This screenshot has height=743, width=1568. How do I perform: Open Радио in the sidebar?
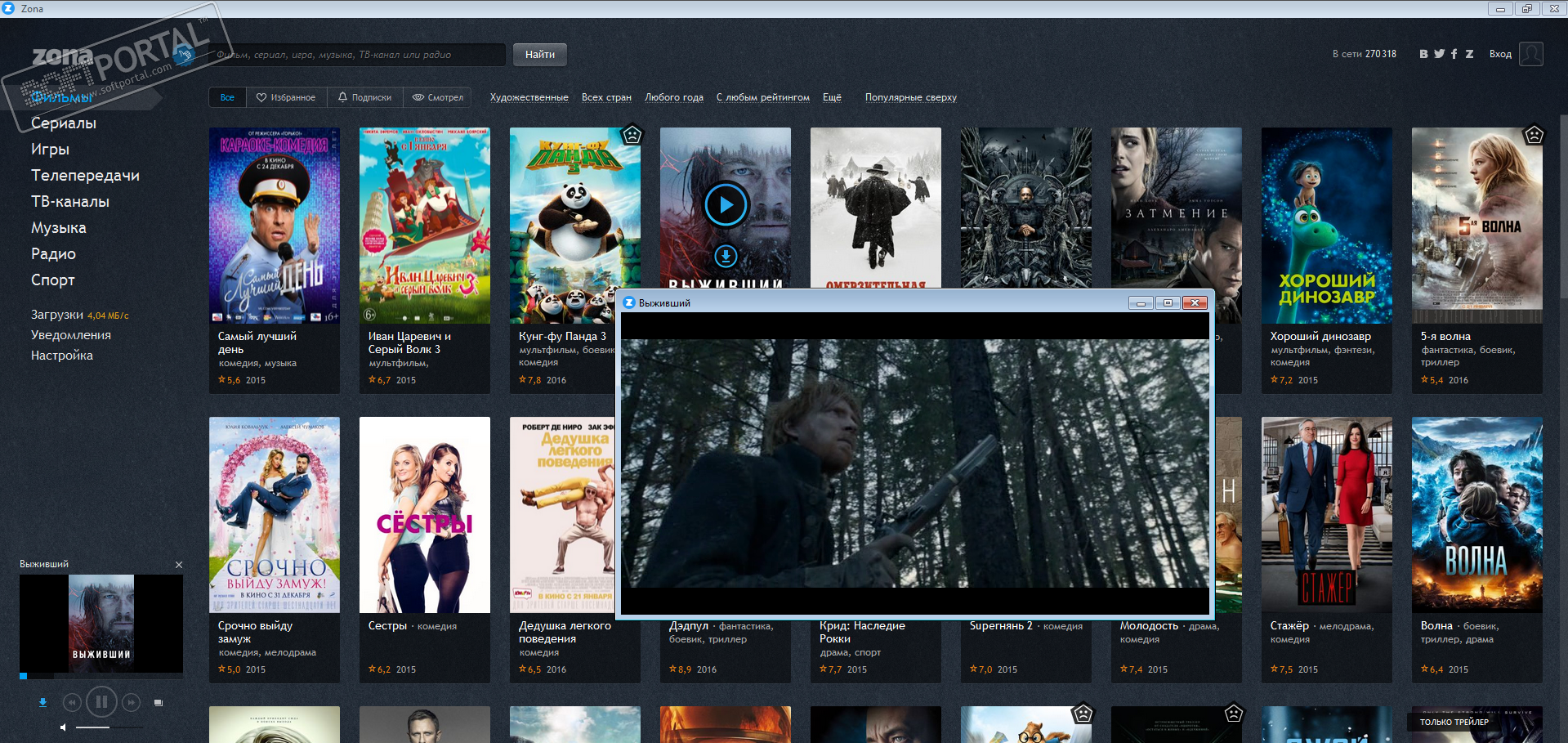[x=53, y=254]
